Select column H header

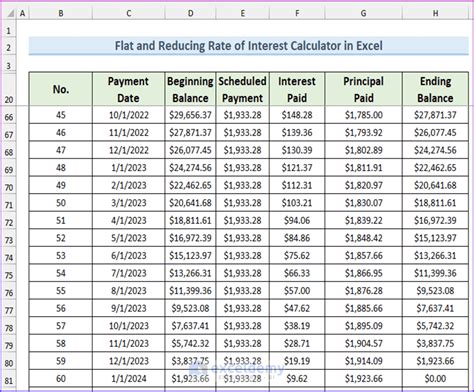point(435,13)
